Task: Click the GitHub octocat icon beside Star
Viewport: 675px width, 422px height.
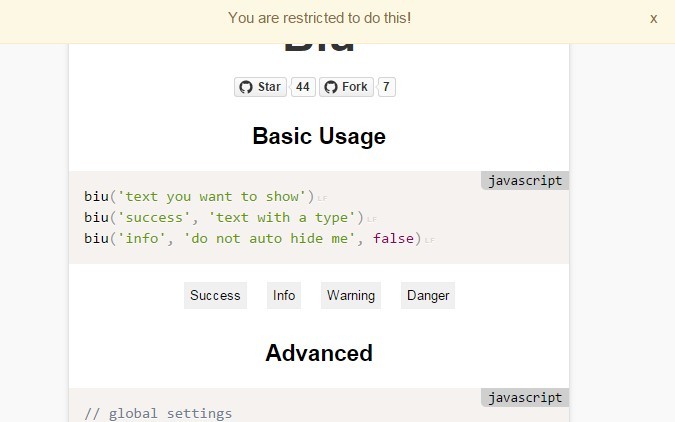Action: pyautogui.click(x=246, y=87)
